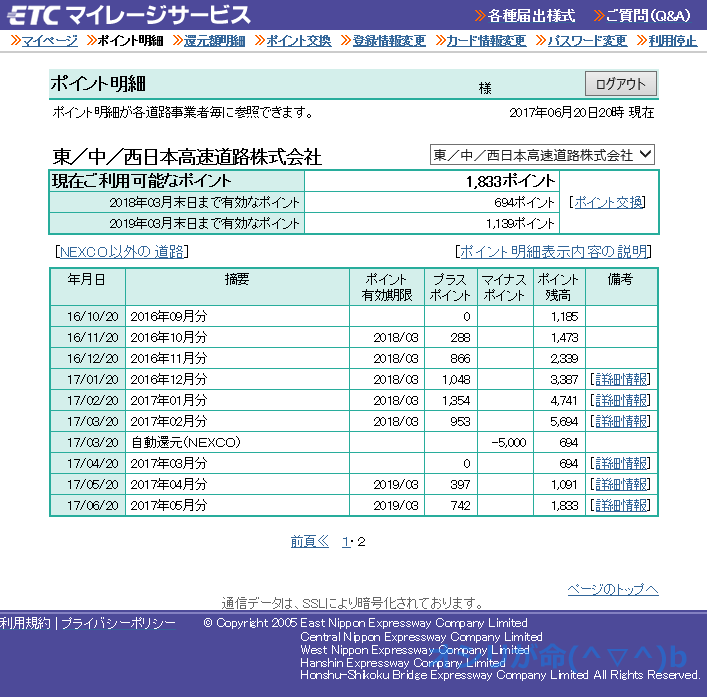Select plus points cell 742

click(x=451, y=505)
